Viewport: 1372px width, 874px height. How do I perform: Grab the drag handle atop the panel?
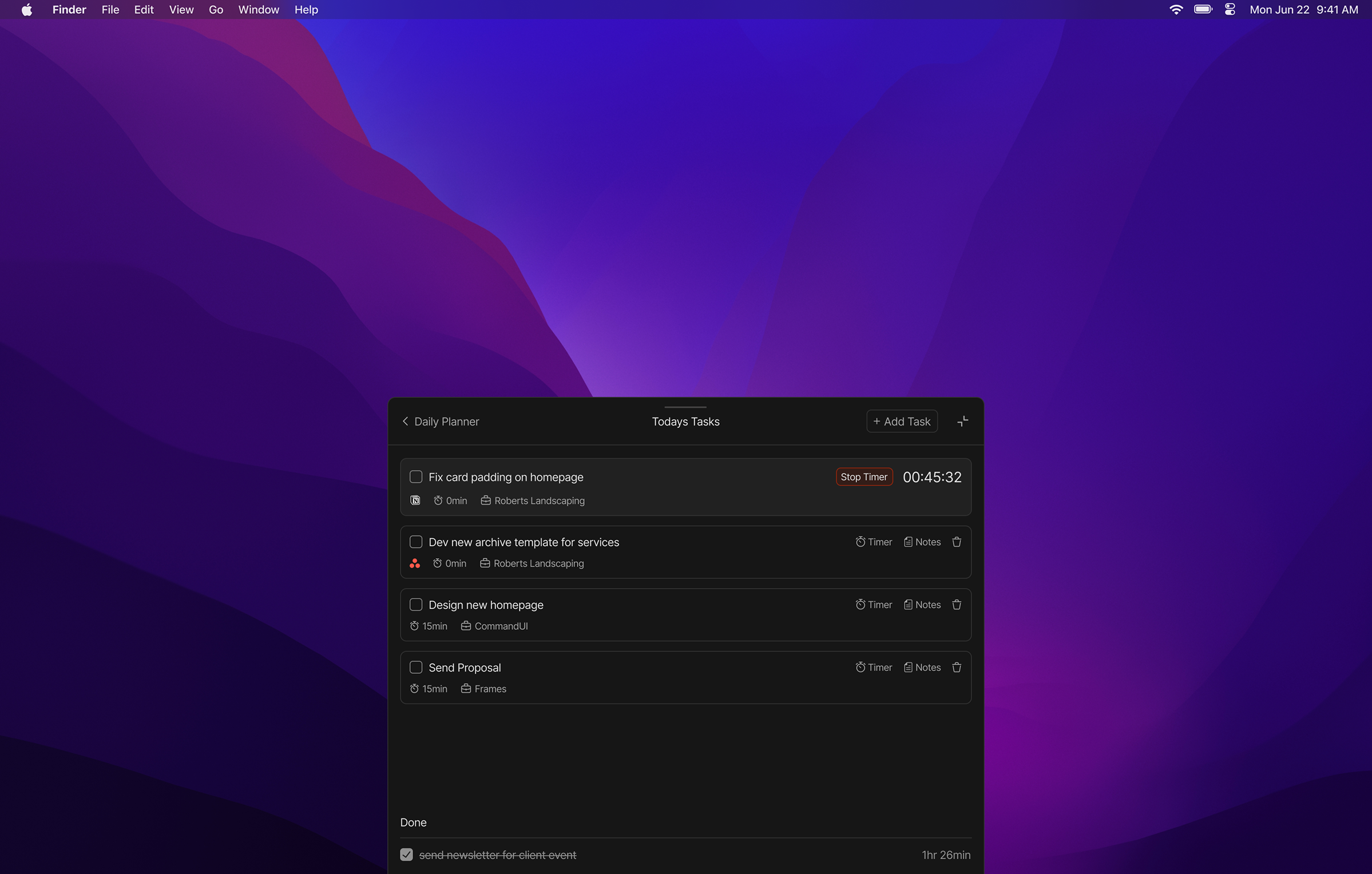tap(685, 407)
